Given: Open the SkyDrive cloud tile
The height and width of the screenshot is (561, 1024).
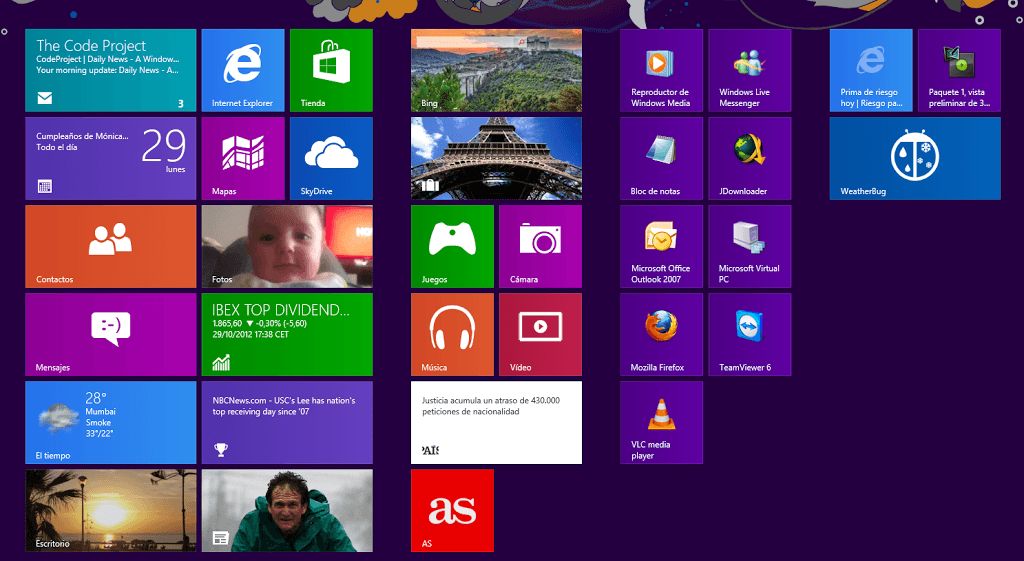Looking at the screenshot, I should pos(331,159).
